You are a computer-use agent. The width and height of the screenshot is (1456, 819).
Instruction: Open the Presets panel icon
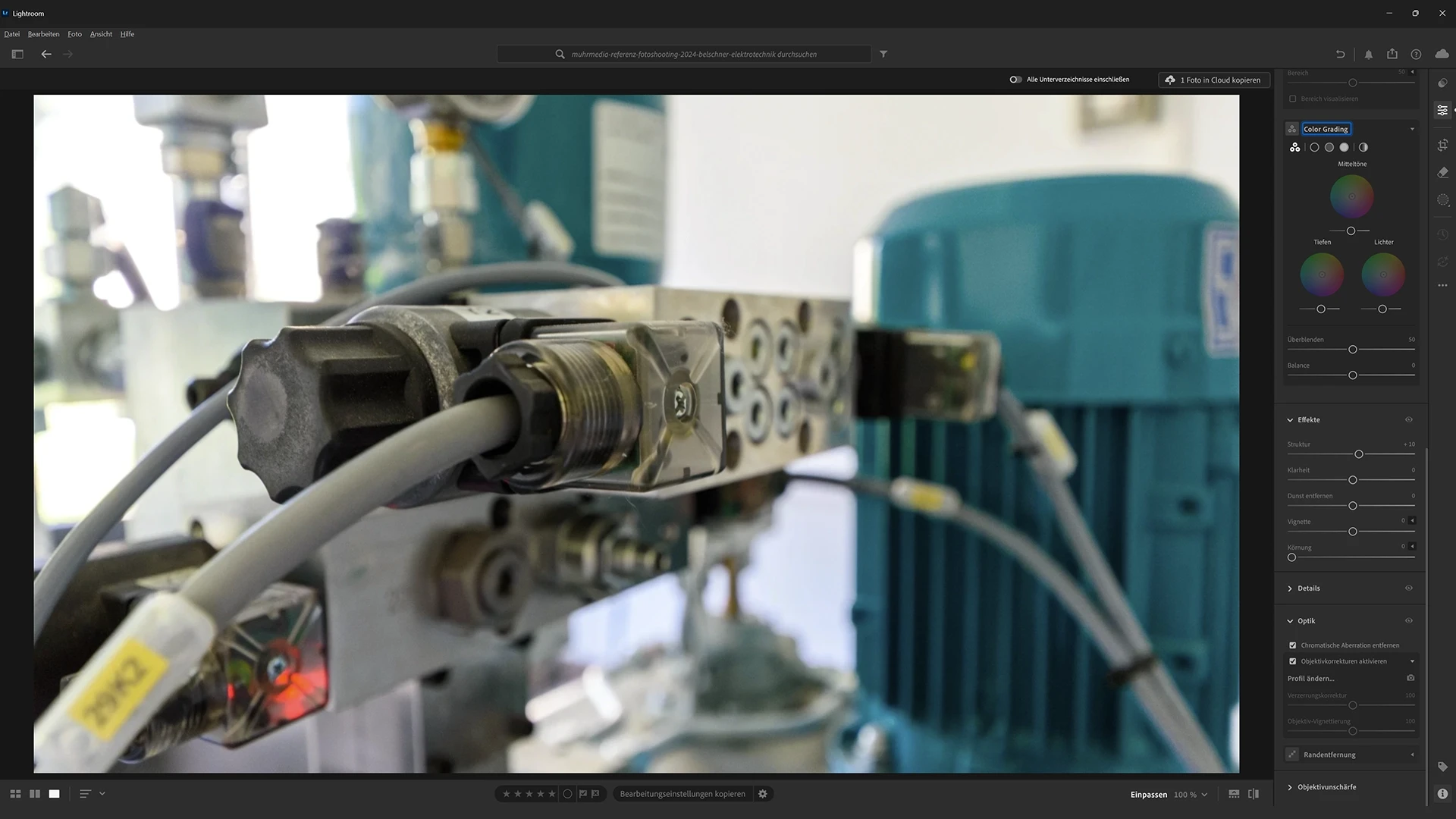pyautogui.click(x=1442, y=83)
